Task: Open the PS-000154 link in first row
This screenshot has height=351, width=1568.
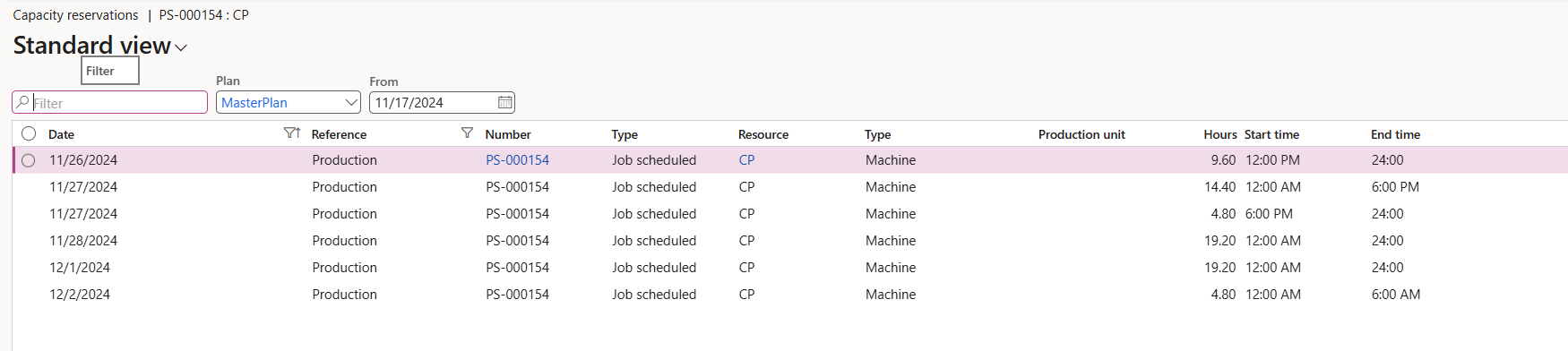Action: [517, 160]
